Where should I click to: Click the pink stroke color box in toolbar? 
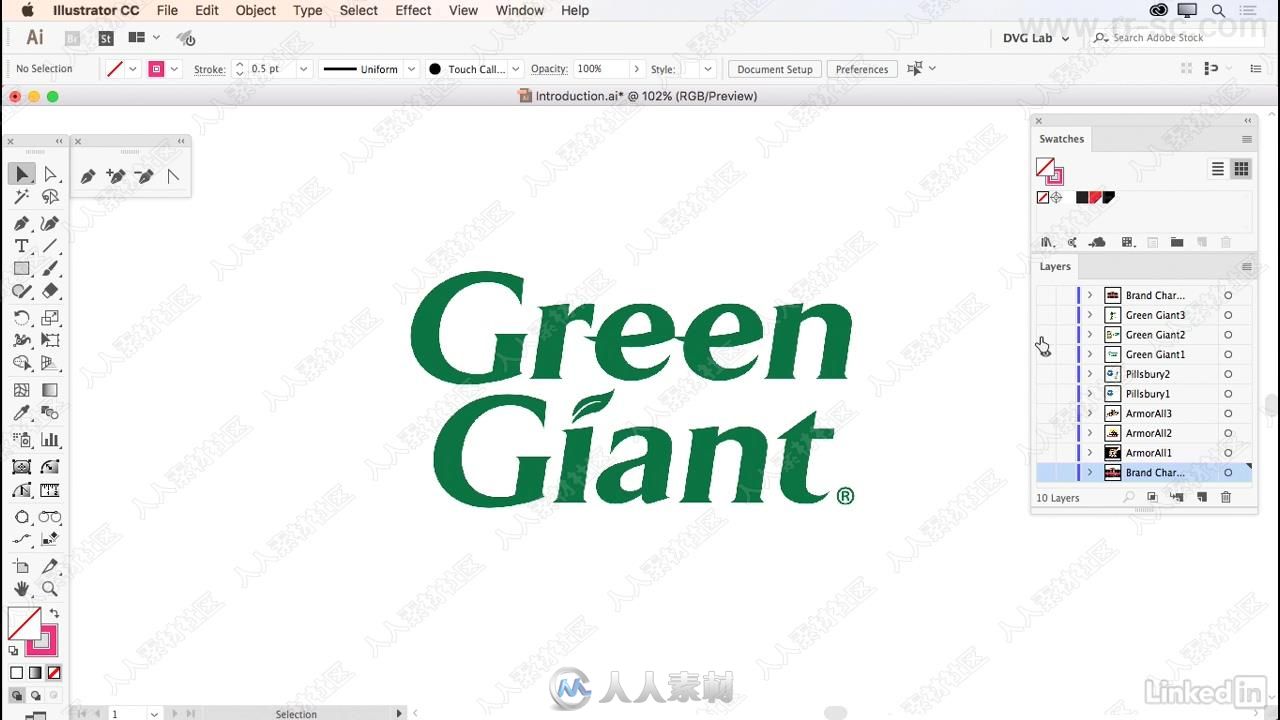coord(43,640)
